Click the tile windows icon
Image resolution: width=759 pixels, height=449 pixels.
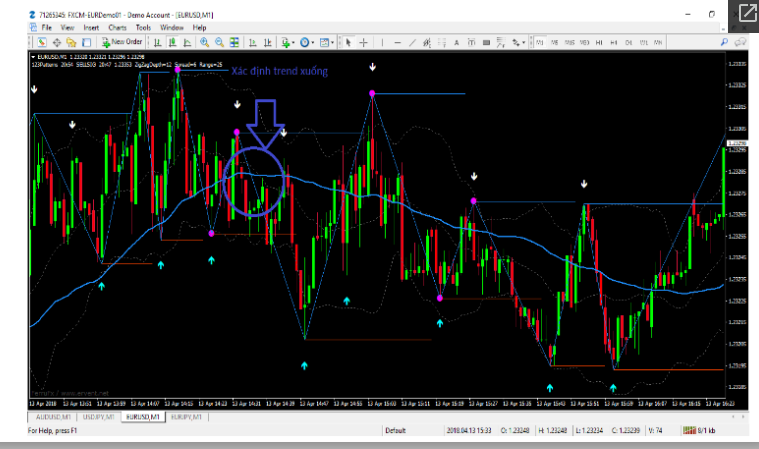[x=234, y=42]
